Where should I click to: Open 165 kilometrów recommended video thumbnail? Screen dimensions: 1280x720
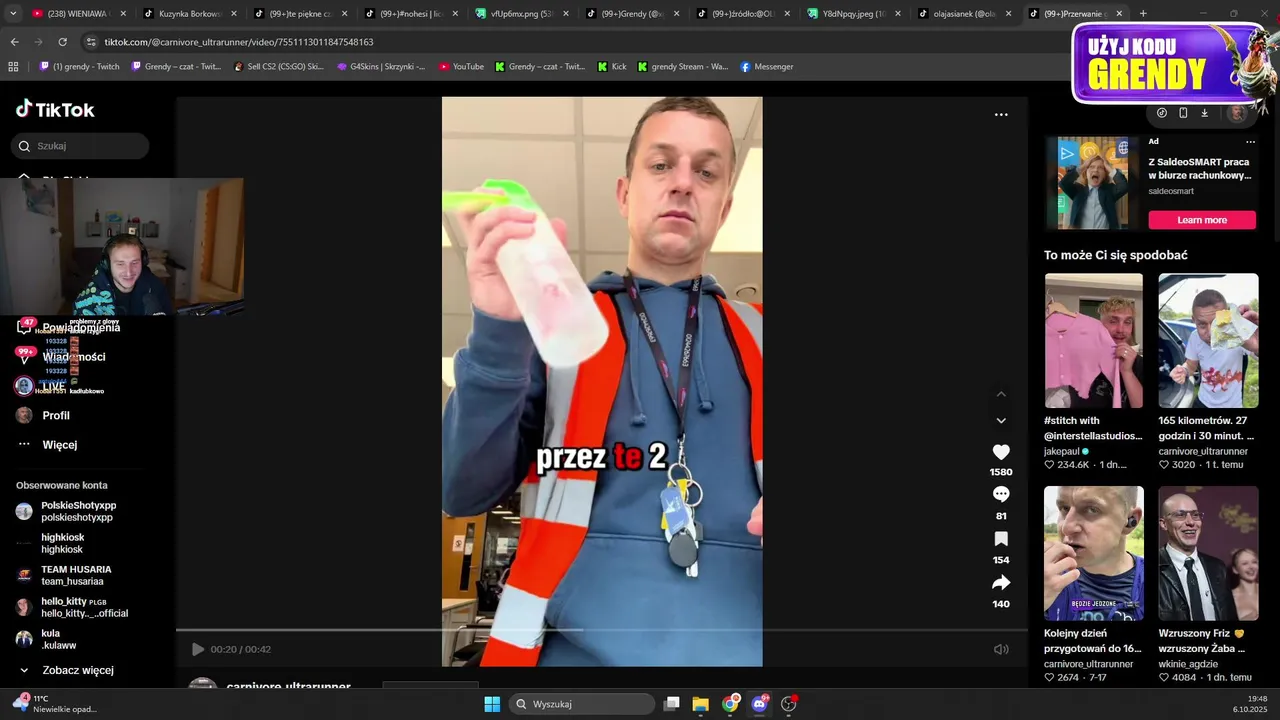1208,340
